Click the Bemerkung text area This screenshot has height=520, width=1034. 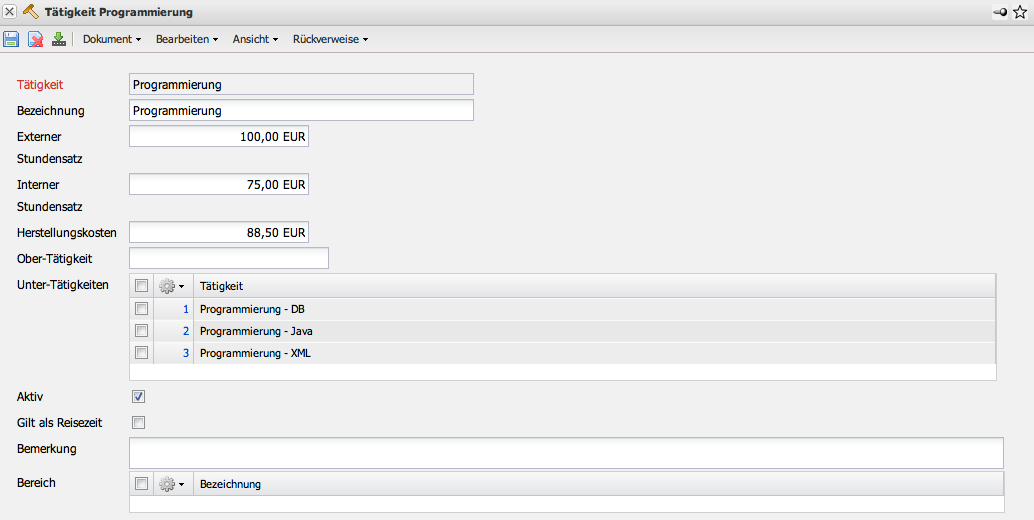coord(566,453)
